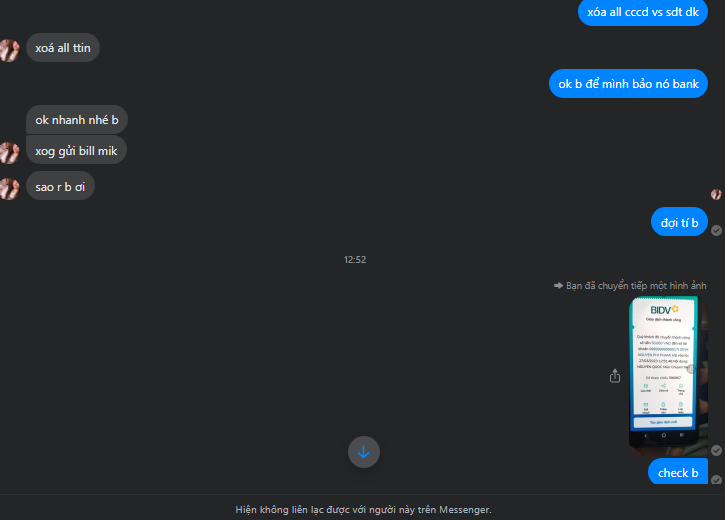Click sender avatar beside "sao r b ơi"
Viewport: 725px width, 520px height.
point(9,189)
